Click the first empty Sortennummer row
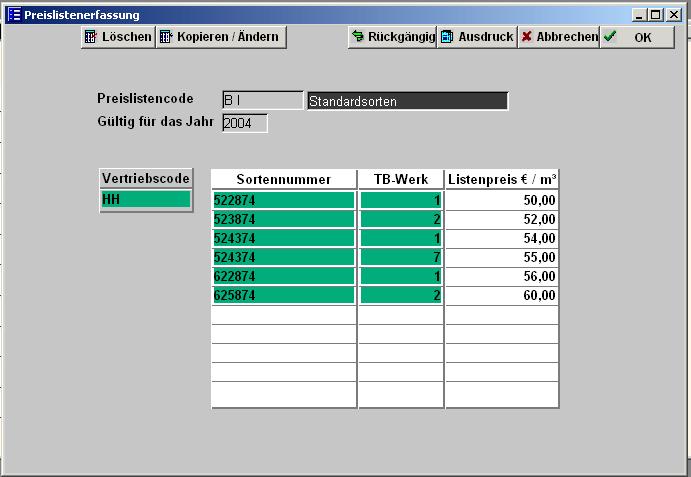This screenshot has height=477, width=691. click(284, 315)
